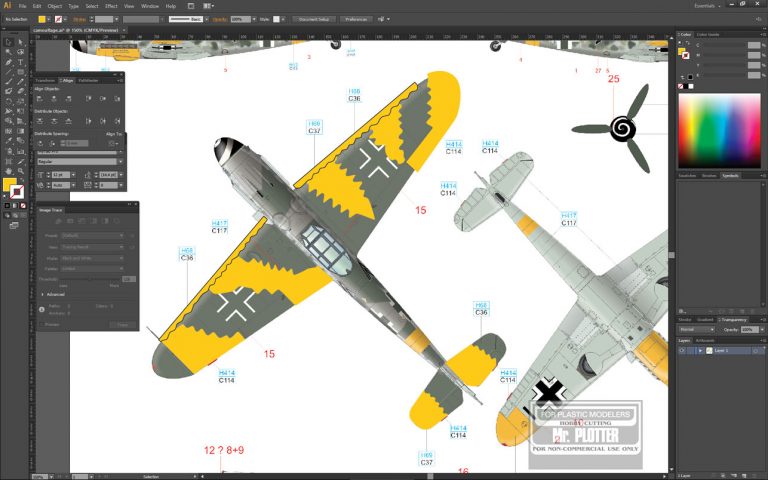Toggle visibility eye of Layer 1

click(x=682, y=351)
